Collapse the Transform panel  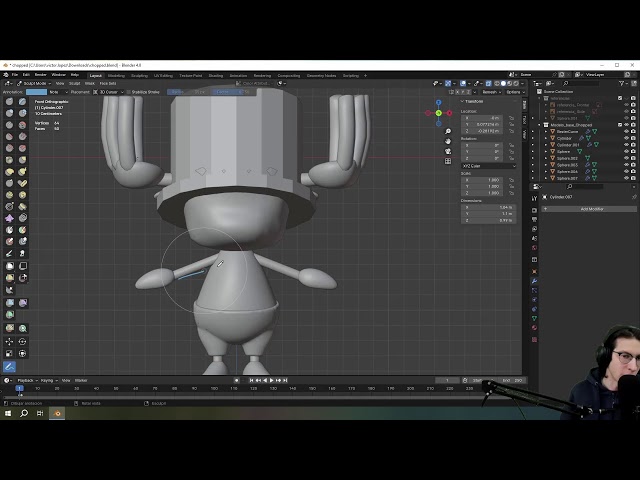click(x=472, y=101)
